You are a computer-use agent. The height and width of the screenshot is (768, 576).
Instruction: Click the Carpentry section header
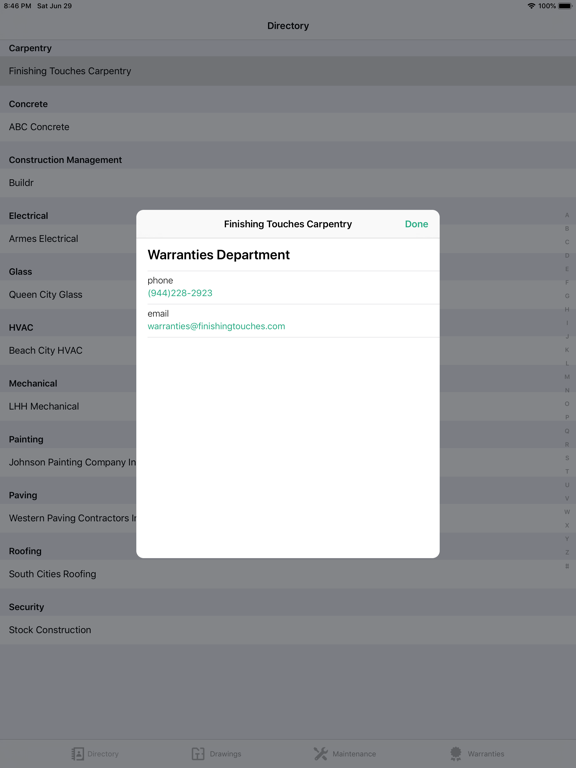point(30,48)
